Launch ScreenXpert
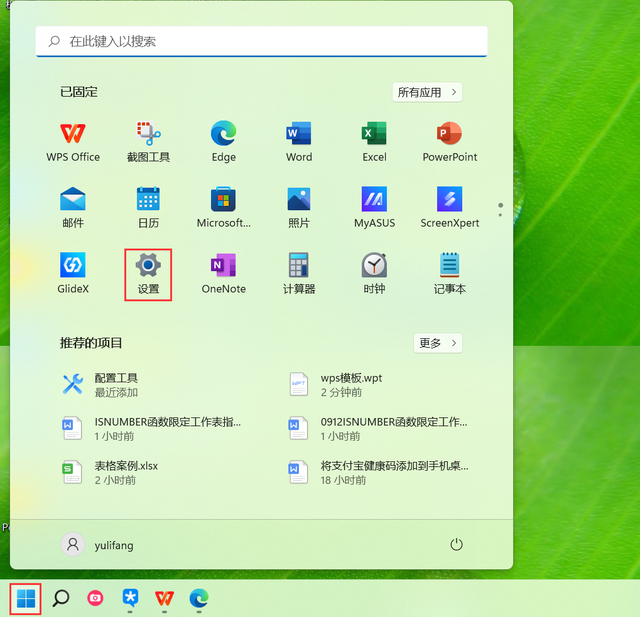Viewport: 640px width, 617px height. (449, 208)
